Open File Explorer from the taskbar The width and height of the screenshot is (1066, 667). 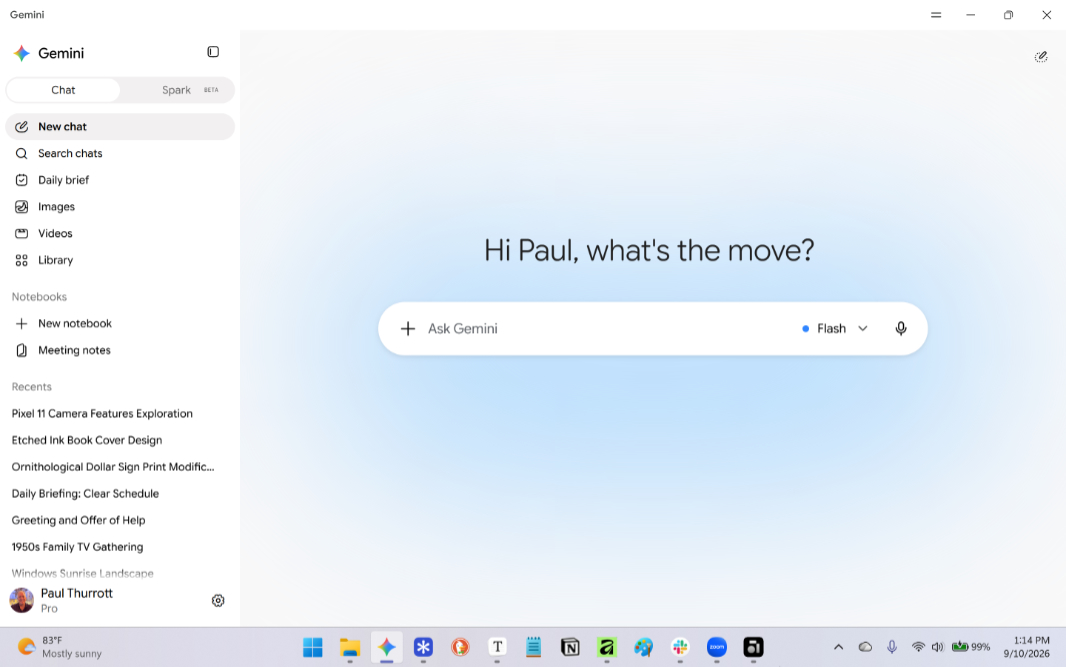tap(349, 647)
